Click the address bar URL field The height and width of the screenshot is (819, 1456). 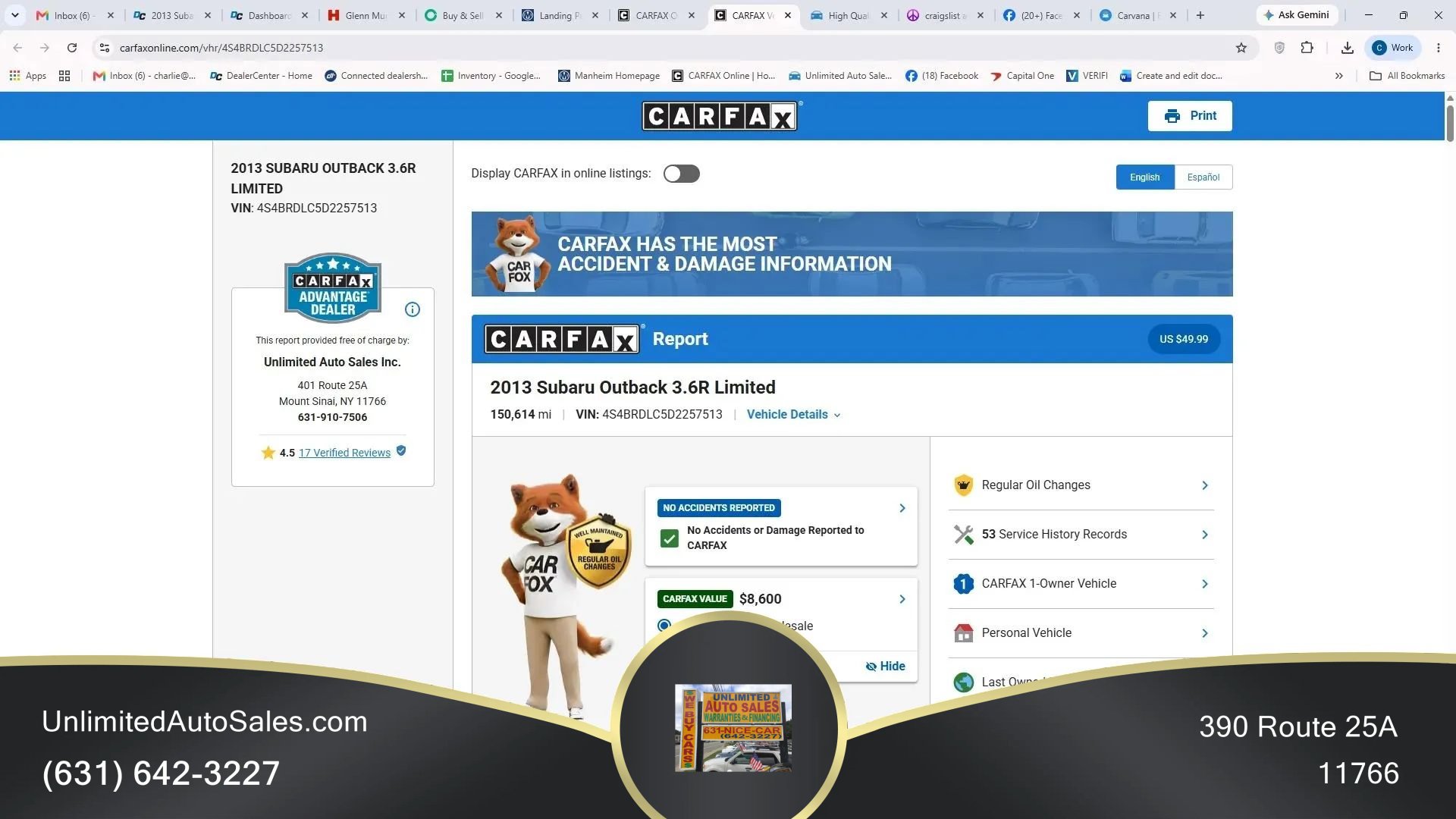pyautogui.click(x=667, y=48)
